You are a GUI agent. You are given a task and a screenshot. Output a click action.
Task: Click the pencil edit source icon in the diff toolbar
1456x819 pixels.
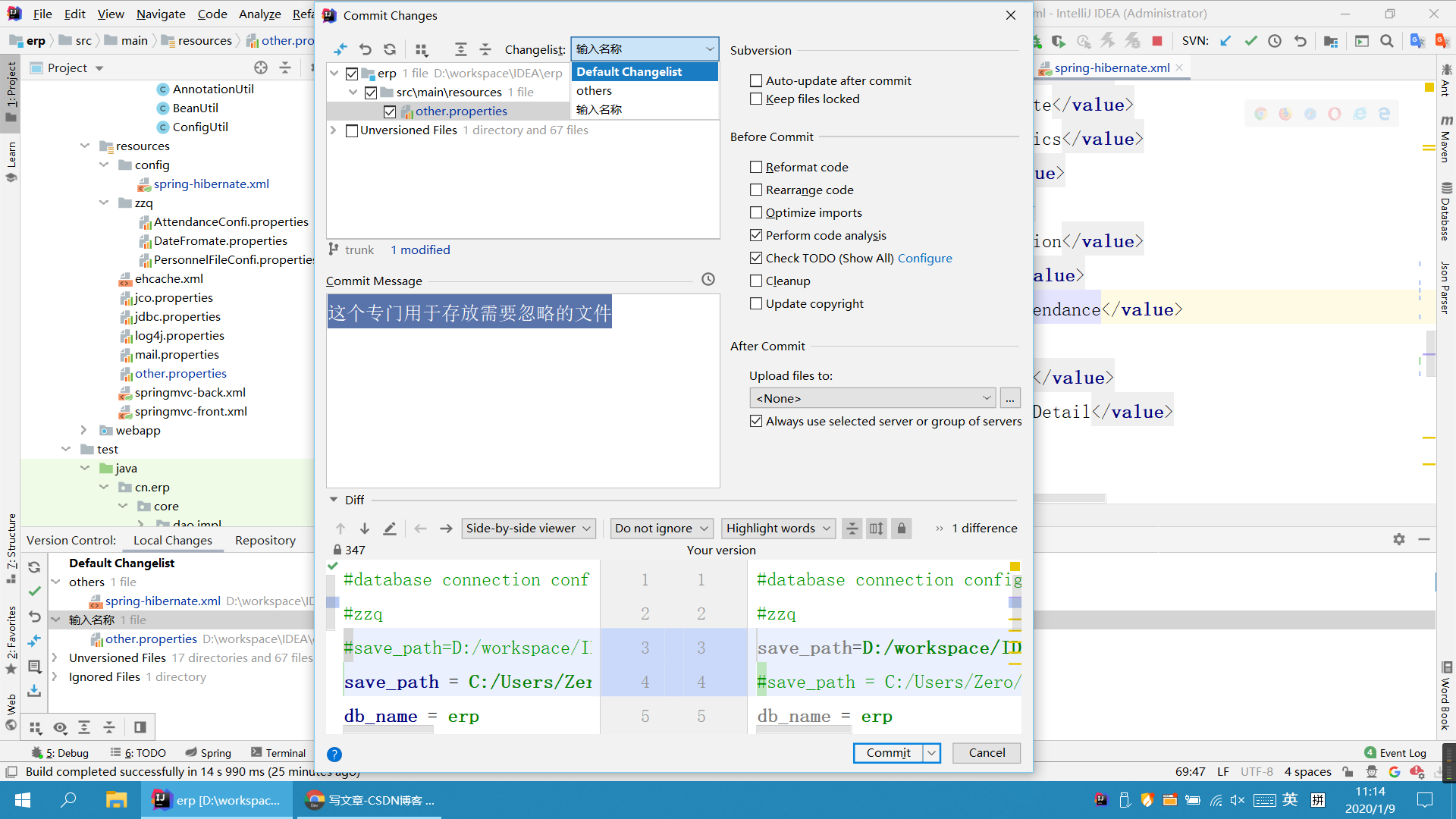click(390, 529)
